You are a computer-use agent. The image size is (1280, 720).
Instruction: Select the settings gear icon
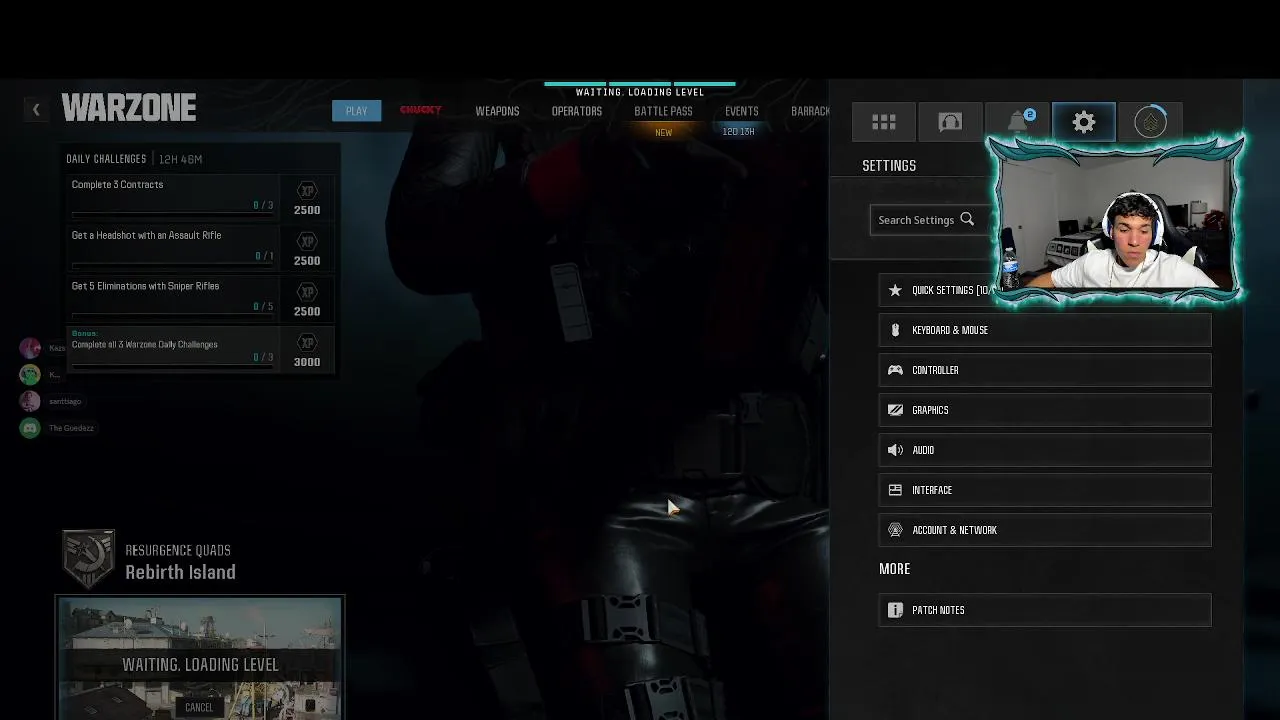1084,122
